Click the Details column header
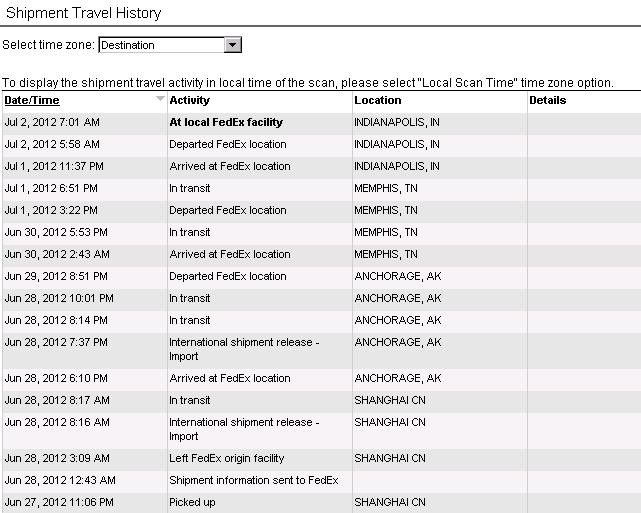Screen dimensions: 641x513 pyautogui.click(x=547, y=100)
